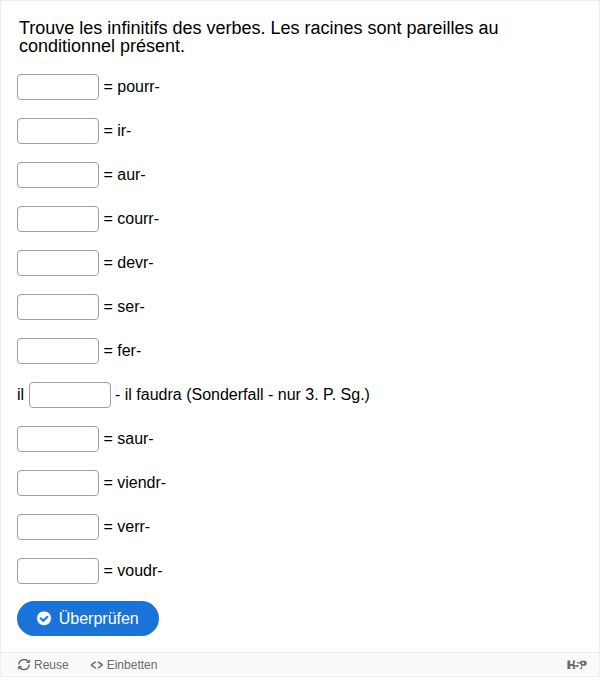
Task: Focus the input field next to ir-
Action: (x=58, y=131)
